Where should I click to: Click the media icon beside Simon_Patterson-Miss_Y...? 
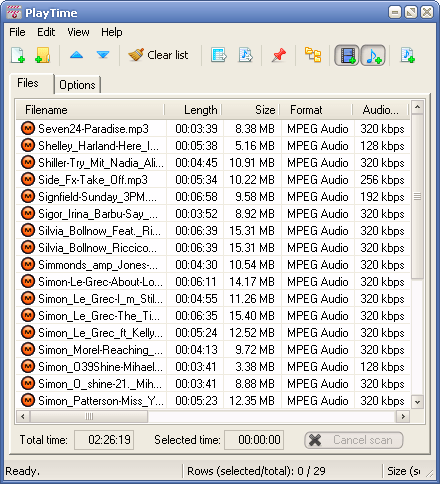coord(28,400)
